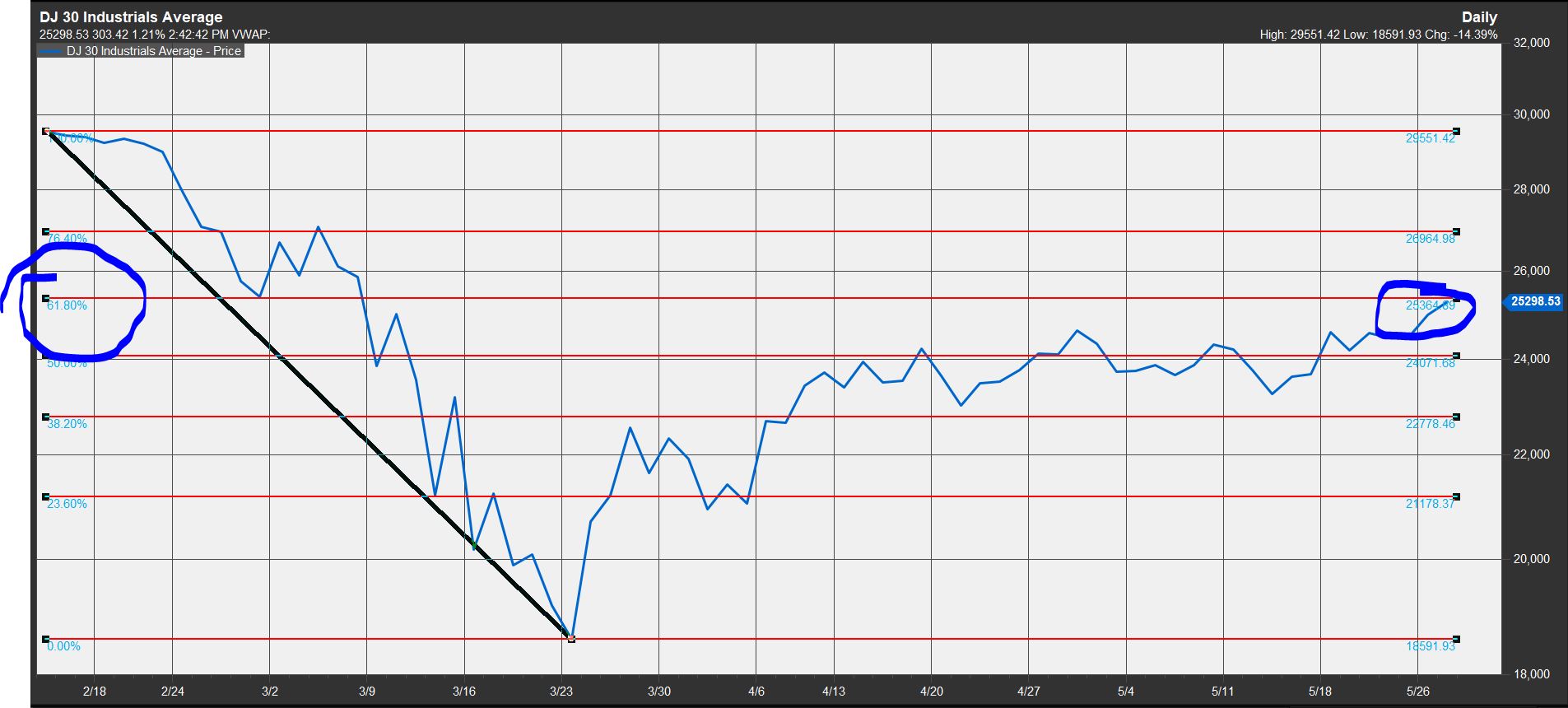
Task: Click the 22,000 price axis label
Action: [1532, 454]
